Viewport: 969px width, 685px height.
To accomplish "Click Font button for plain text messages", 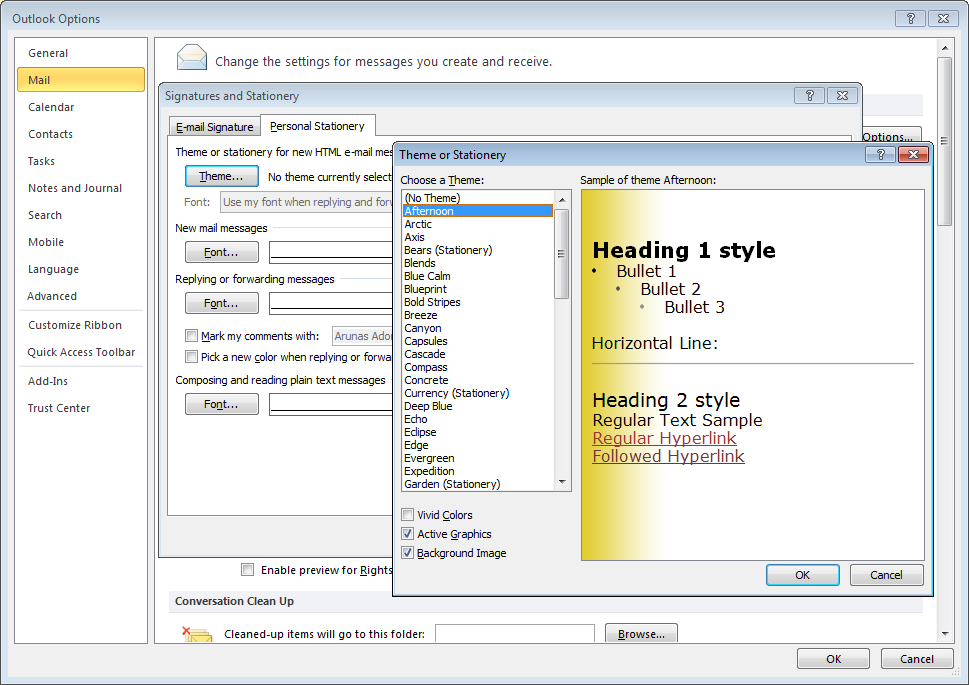I will (221, 404).
